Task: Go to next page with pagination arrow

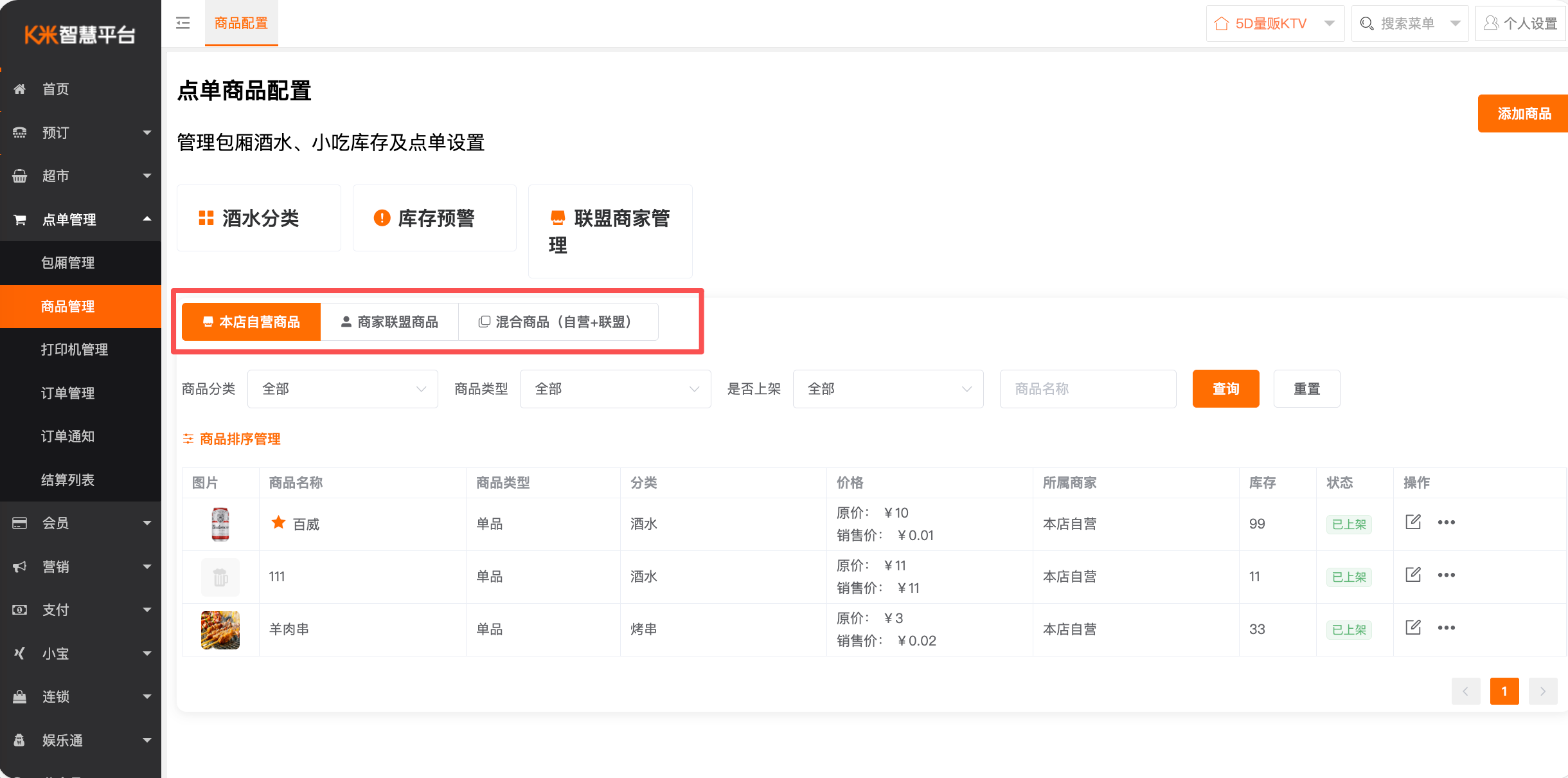Action: click(1542, 691)
